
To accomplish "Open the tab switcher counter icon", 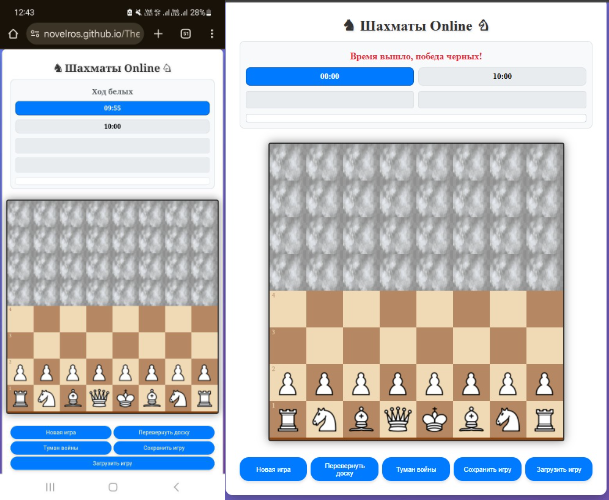I will pyautogui.click(x=186, y=34).
